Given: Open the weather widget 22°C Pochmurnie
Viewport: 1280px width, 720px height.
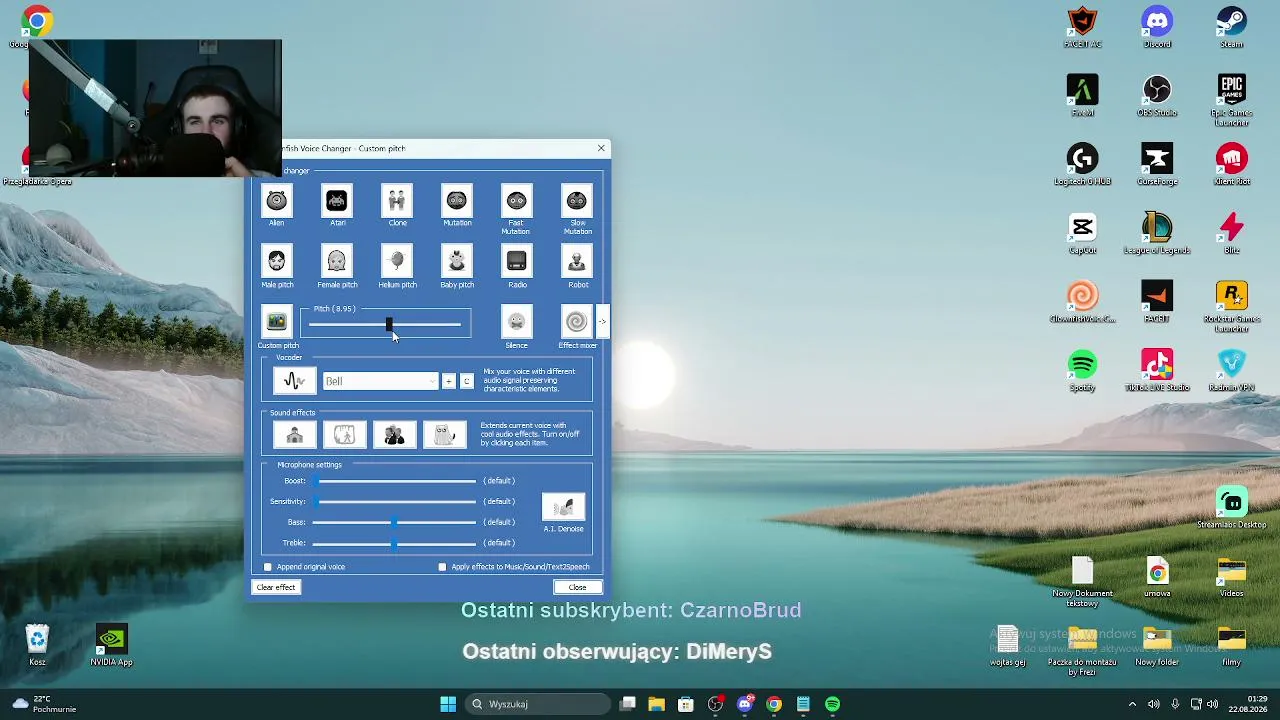Looking at the screenshot, I should click(45, 704).
